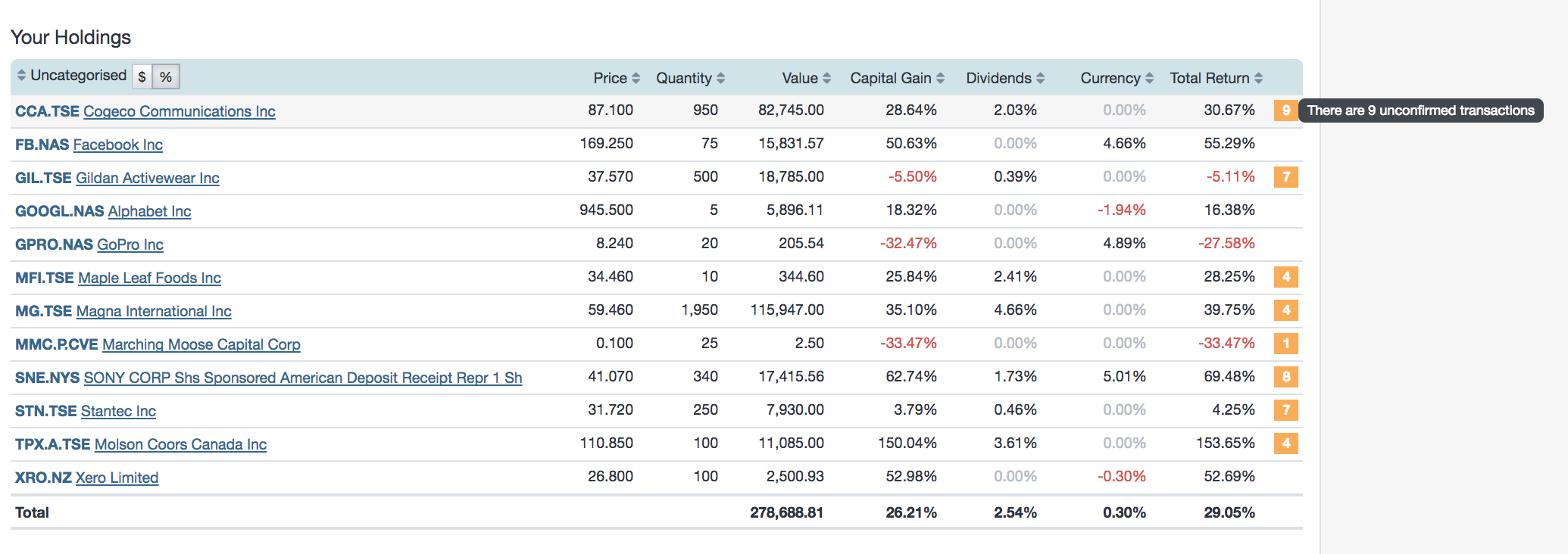Click the total value 278,688.81
The width and height of the screenshot is (1568, 554).
coord(786,512)
